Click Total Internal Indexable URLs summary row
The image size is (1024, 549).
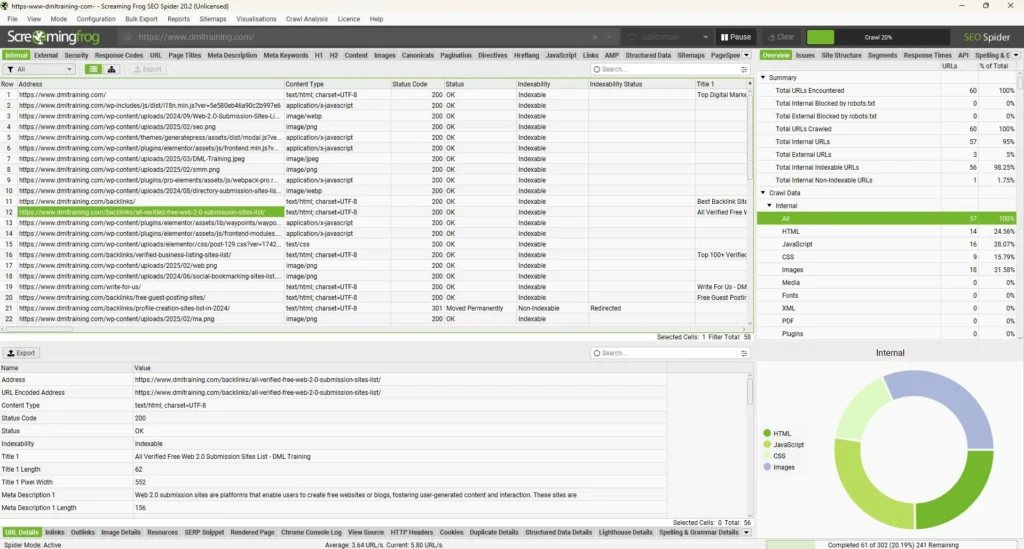(887, 167)
